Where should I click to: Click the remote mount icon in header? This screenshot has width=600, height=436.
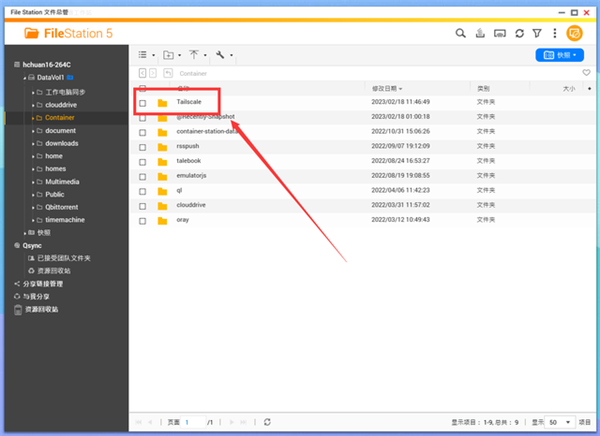(500, 33)
